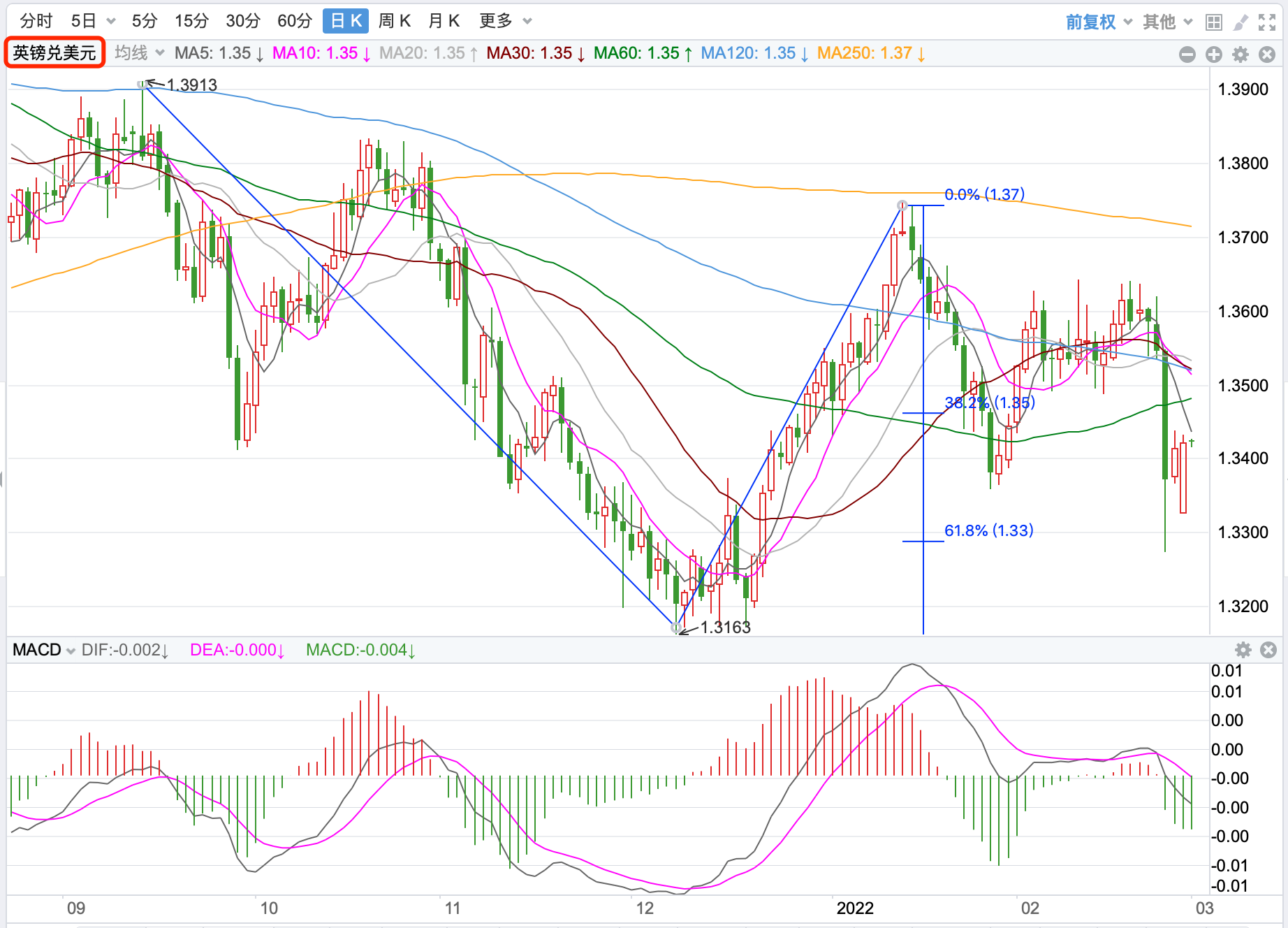Click the 1.3163 low price marker

coord(725,628)
